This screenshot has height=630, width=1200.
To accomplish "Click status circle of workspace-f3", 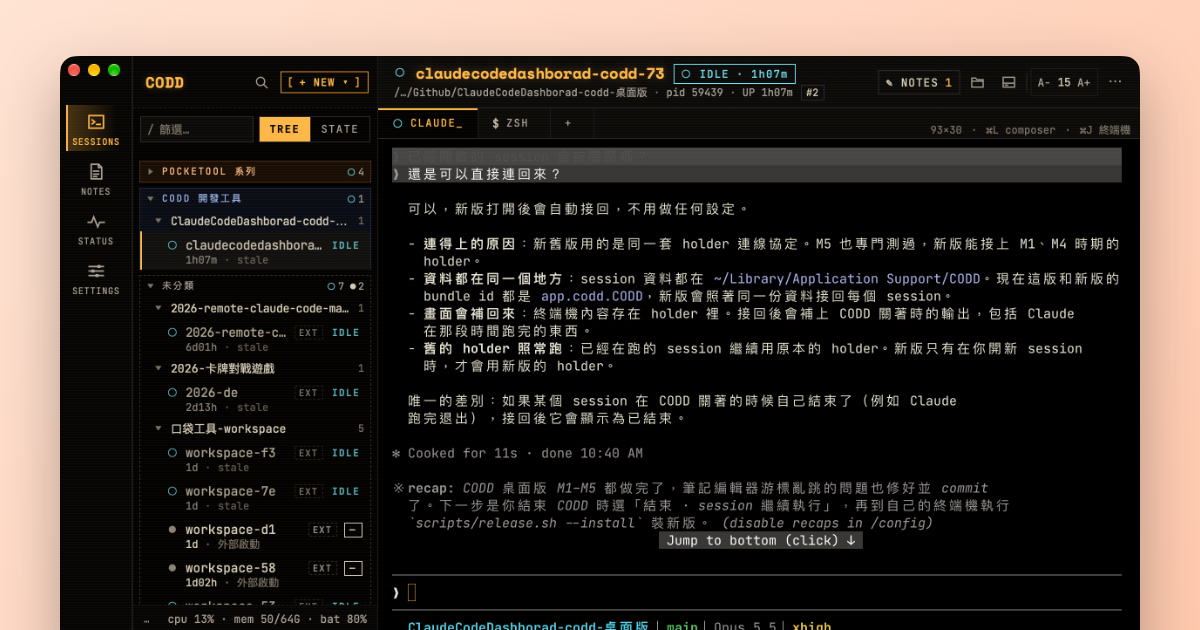I will [x=173, y=453].
